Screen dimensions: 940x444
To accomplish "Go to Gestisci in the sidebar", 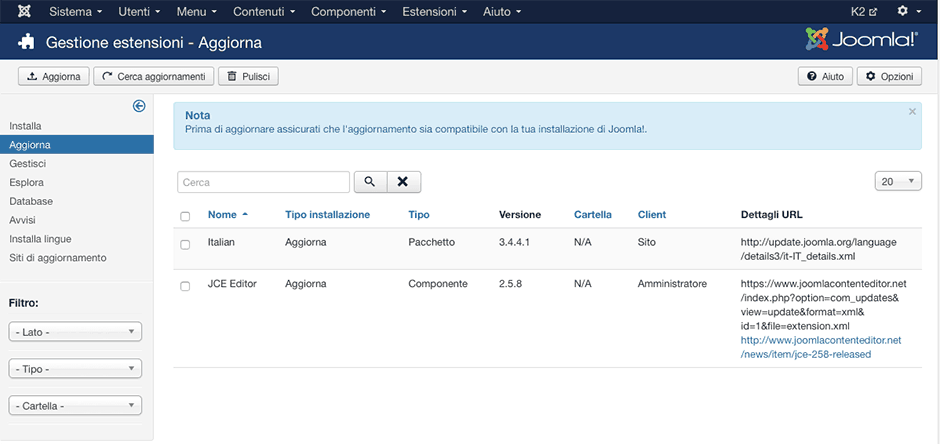I will 28,163.
